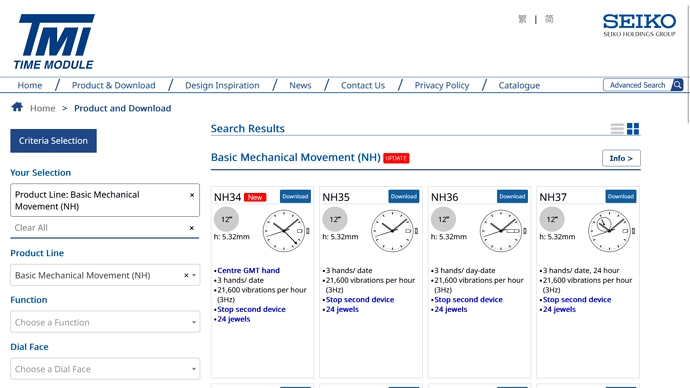Open 24 jewels link on NH34
This screenshot has width=690, height=388.
[234, 319]
